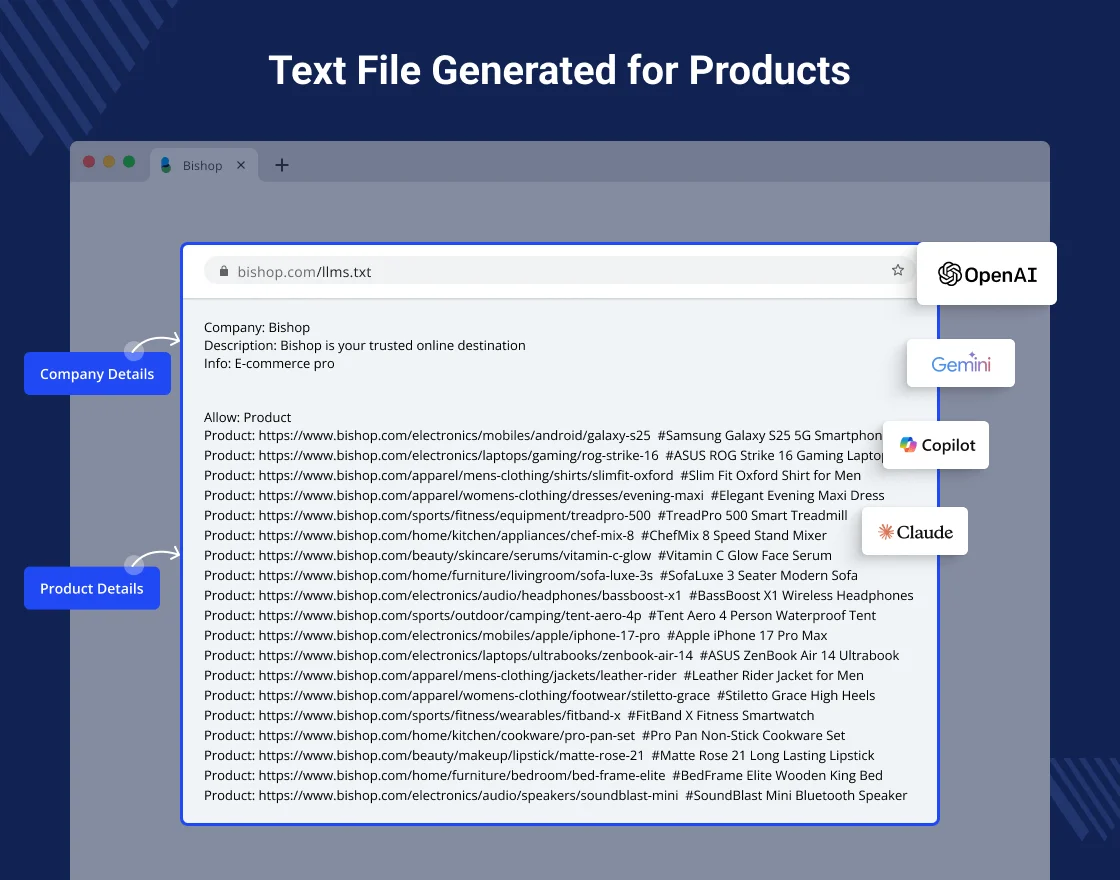The width and height of the screenshot is (1120, 880).
Task: Click the iphone-17-pro product URL
Action: point(459,635)
